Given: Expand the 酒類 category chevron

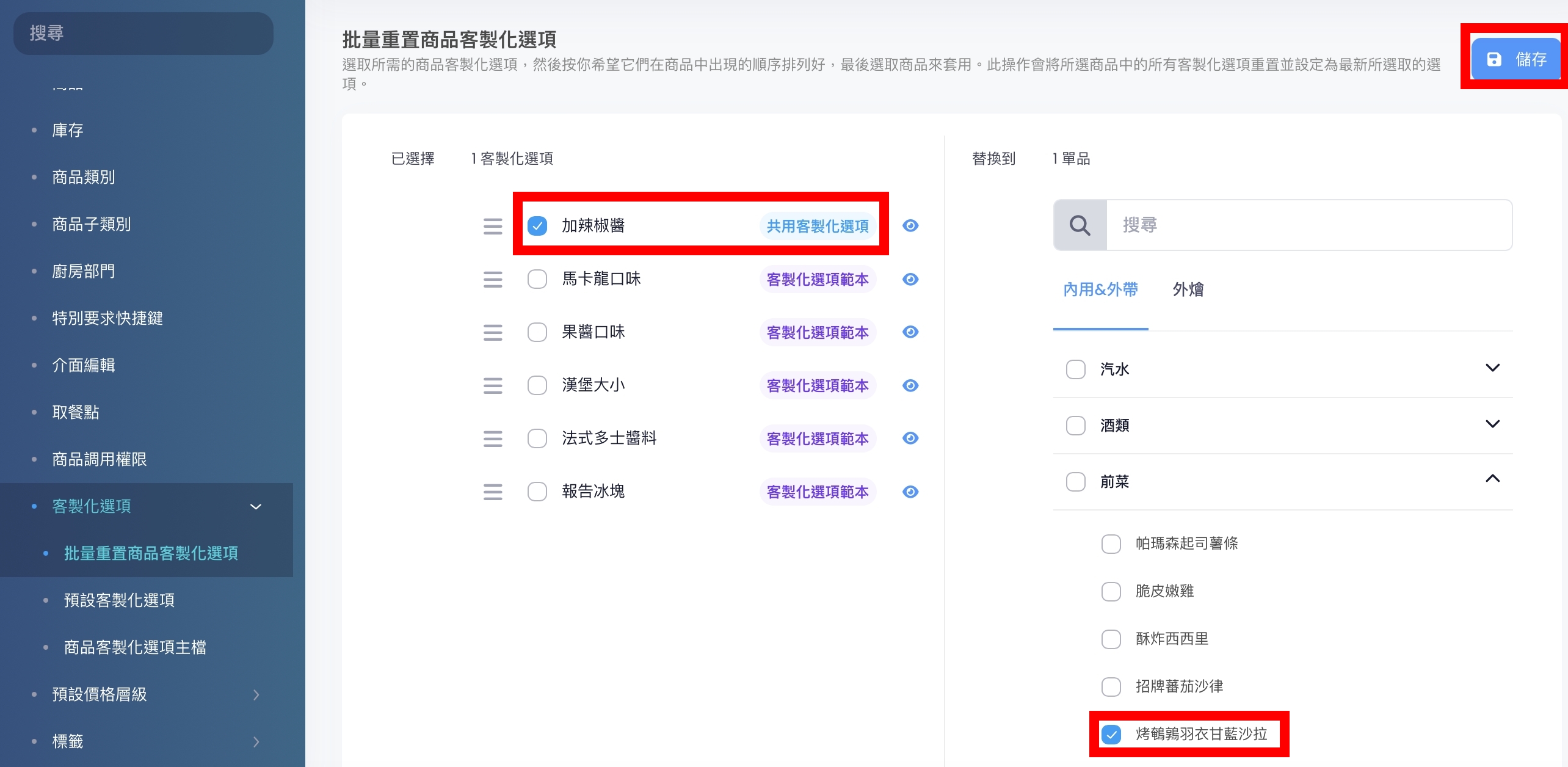Looking at the screenshot, I should [x=1492, y=424].
